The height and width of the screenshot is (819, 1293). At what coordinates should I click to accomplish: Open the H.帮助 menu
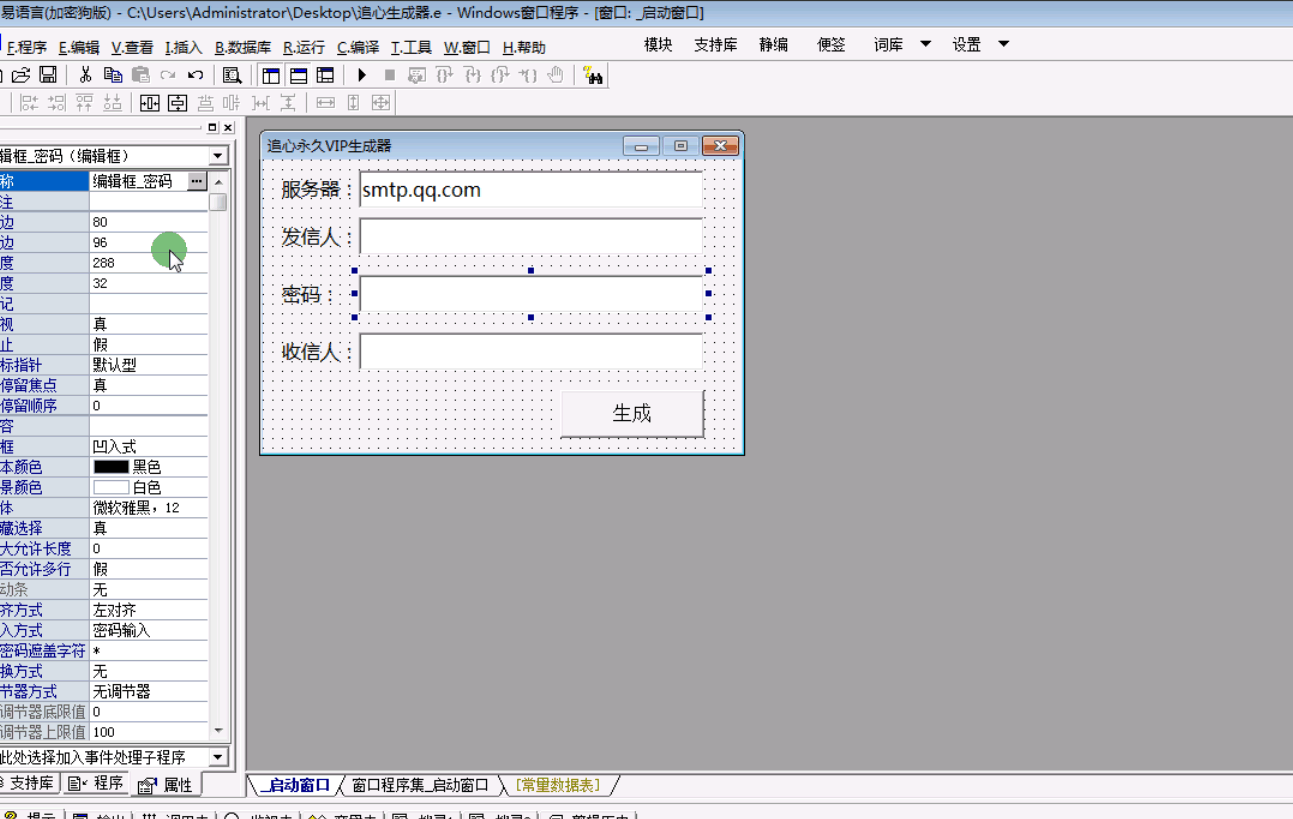click(x=524, y=47)
